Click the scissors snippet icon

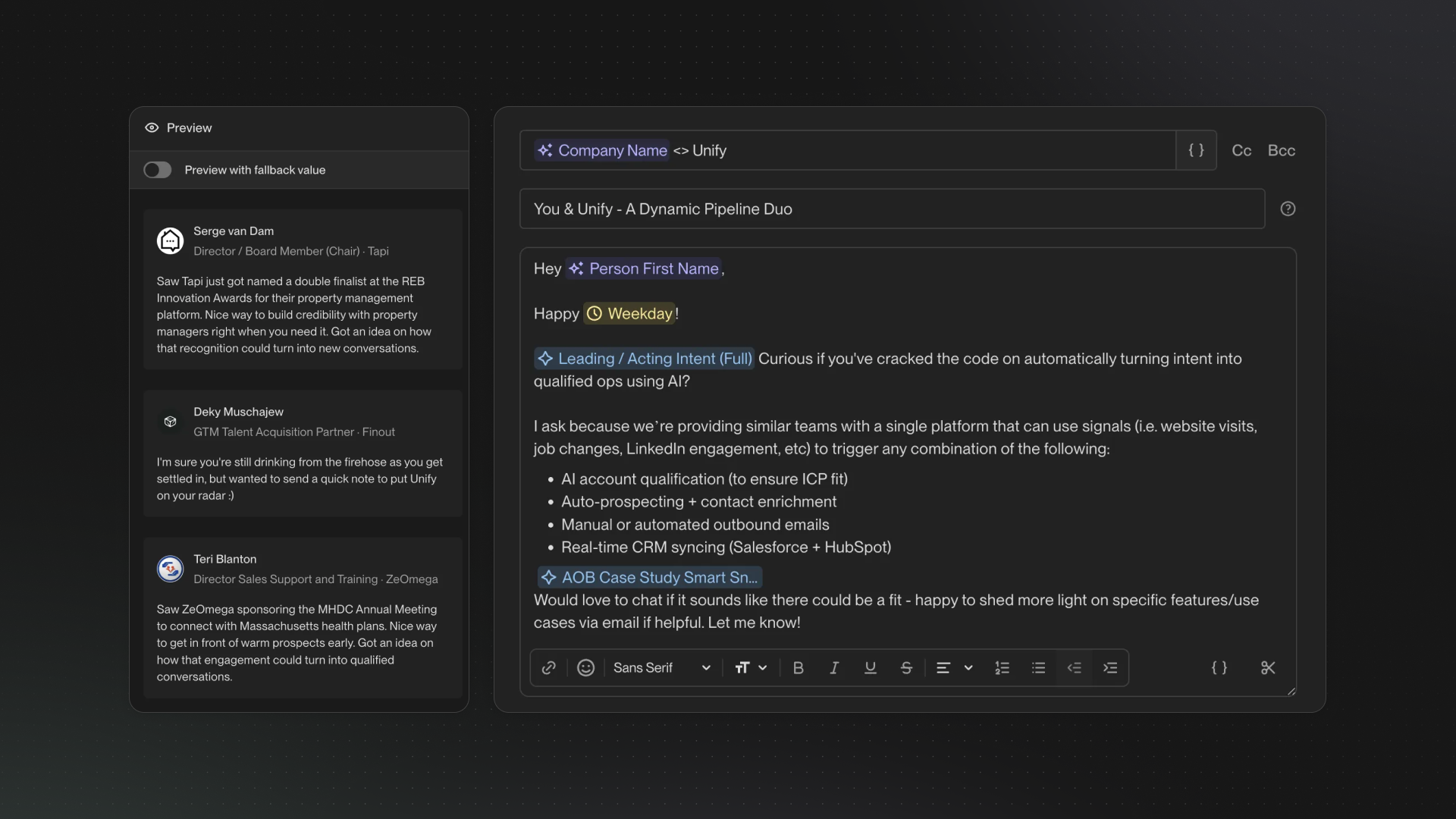pos(1268,668)
